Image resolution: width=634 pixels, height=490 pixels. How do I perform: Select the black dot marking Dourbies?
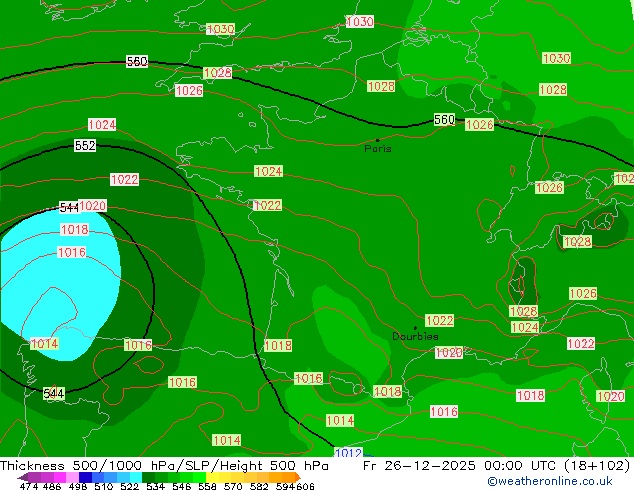pos(415,328)
